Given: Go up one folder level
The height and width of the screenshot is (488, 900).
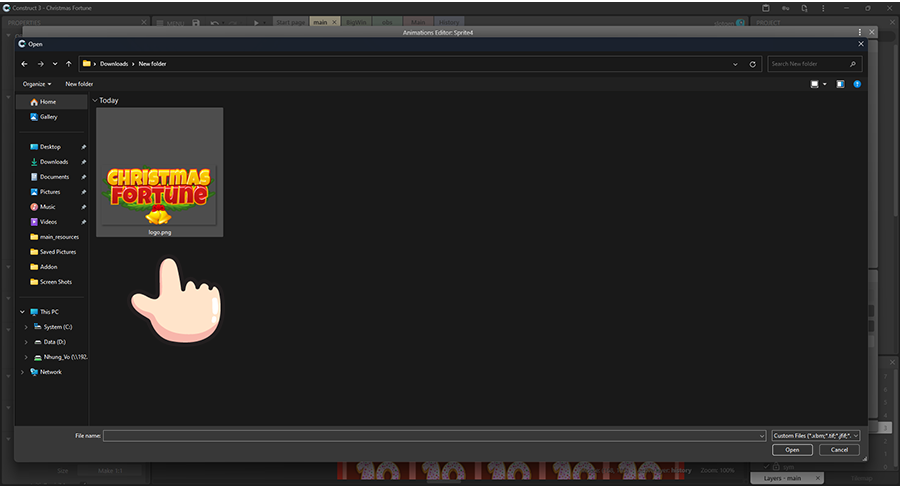Looking at the screenshot, I should (x=68, y=64).
